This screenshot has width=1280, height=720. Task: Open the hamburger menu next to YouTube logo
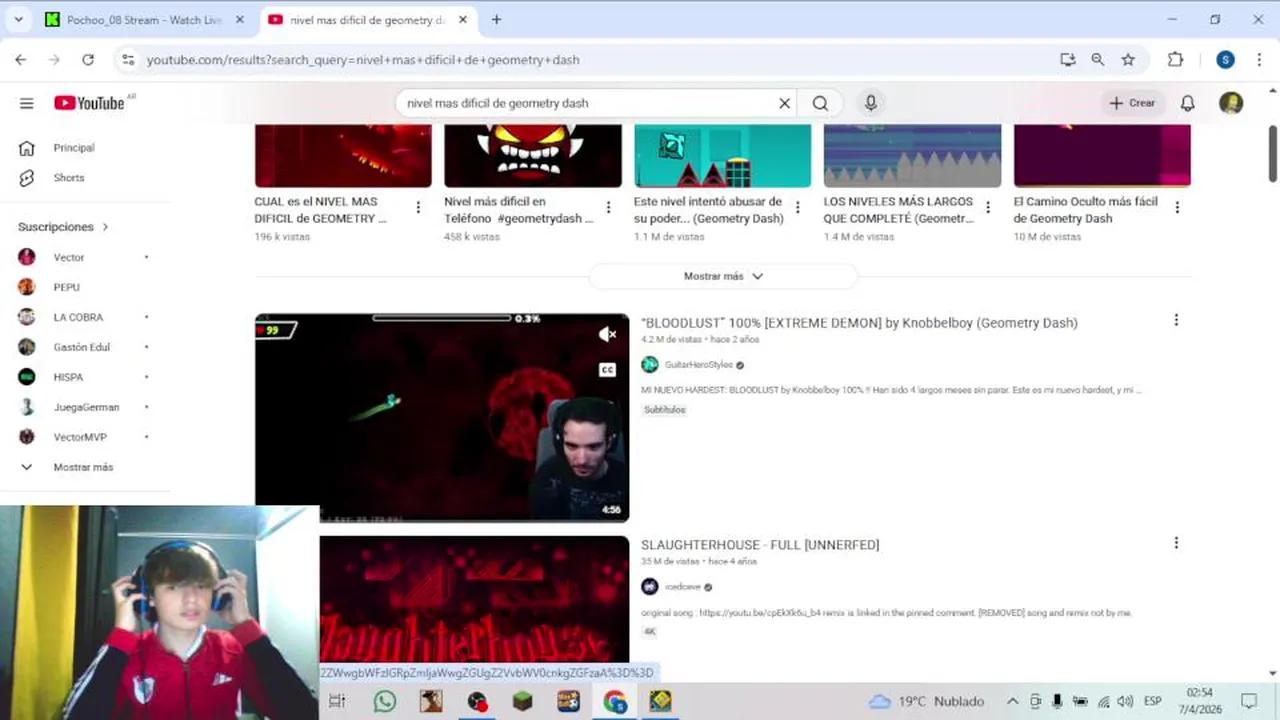[27, 102]
